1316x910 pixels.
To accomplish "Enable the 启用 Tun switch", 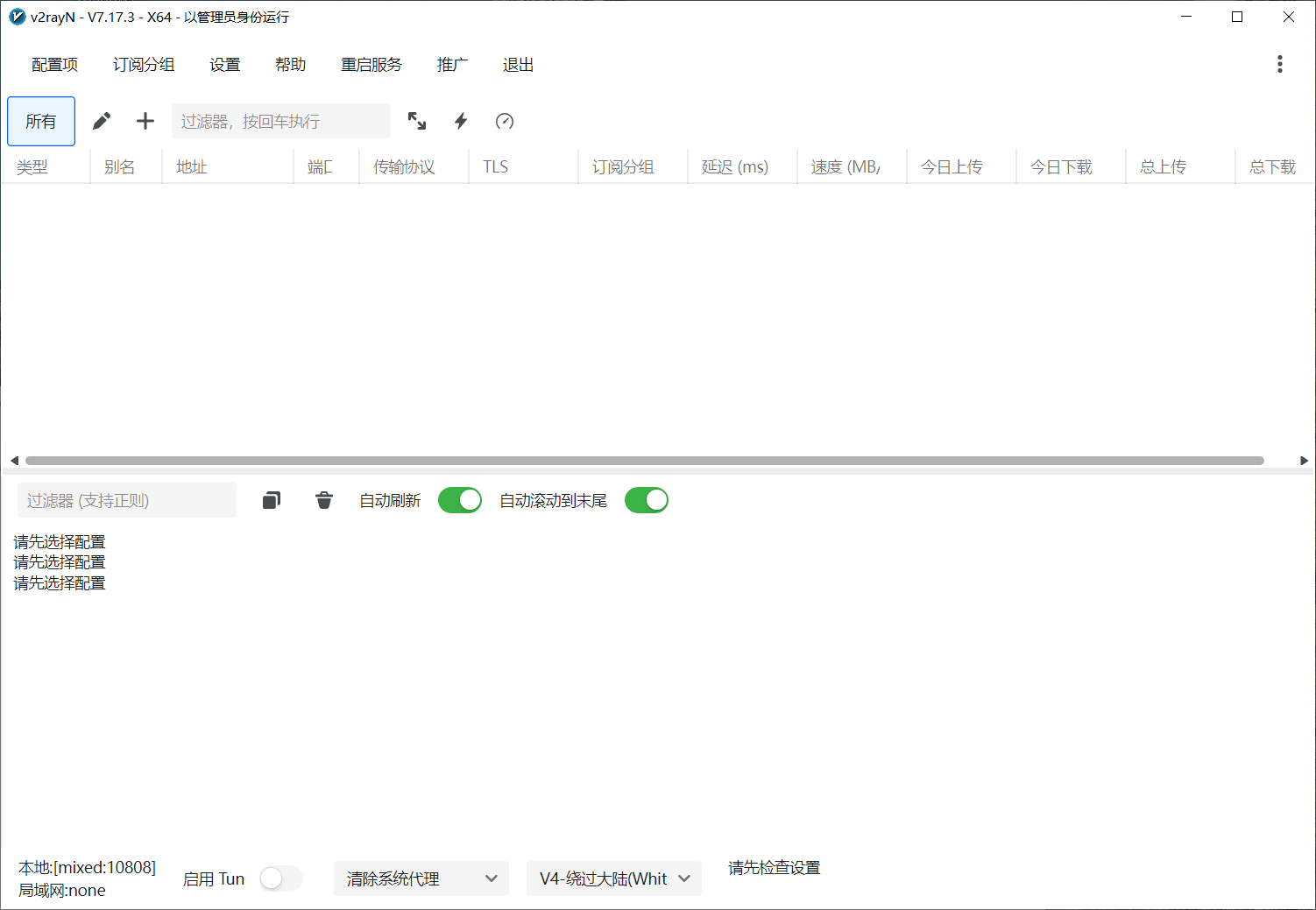I will pyautogui.click(x=281, y=878).
